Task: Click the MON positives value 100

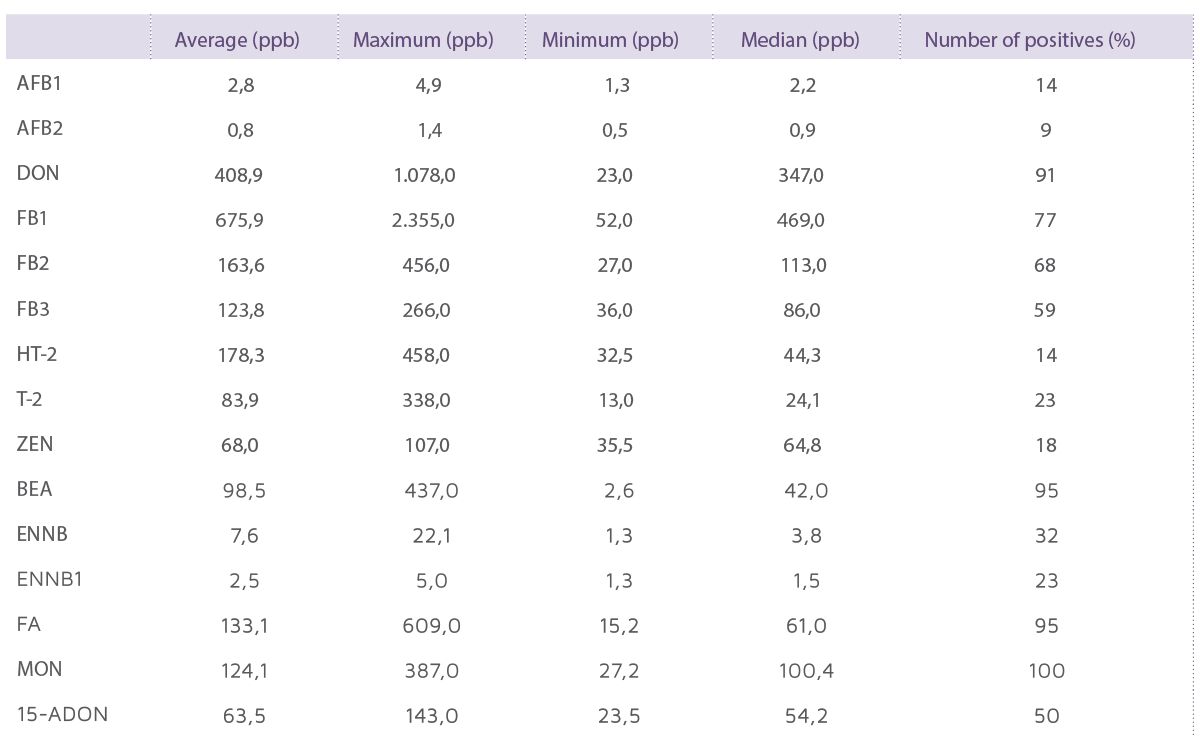Action: point(1046,671)
